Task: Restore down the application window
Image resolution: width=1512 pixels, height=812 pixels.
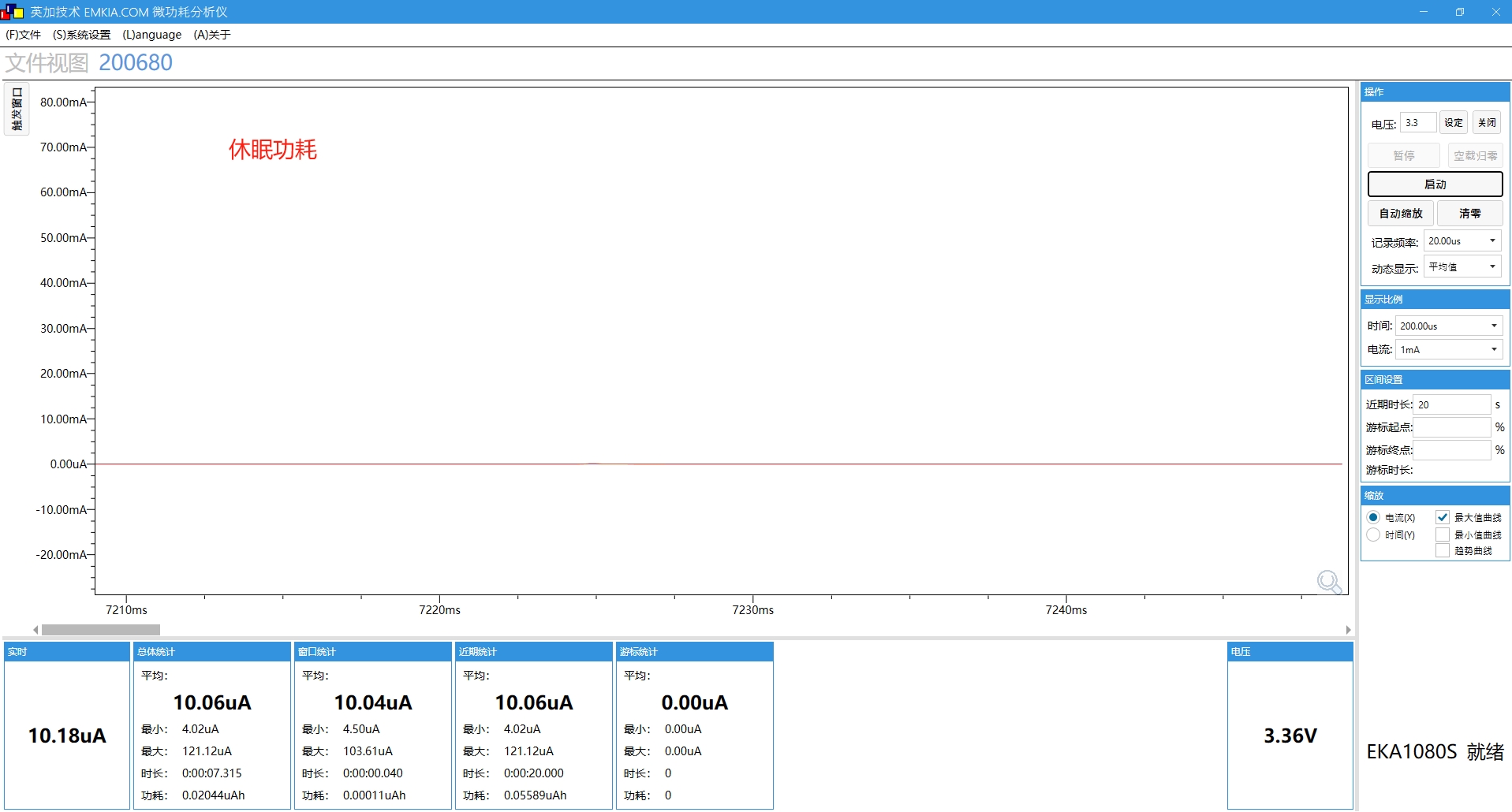Action: pyautogui.click(x=1460, y=12)
